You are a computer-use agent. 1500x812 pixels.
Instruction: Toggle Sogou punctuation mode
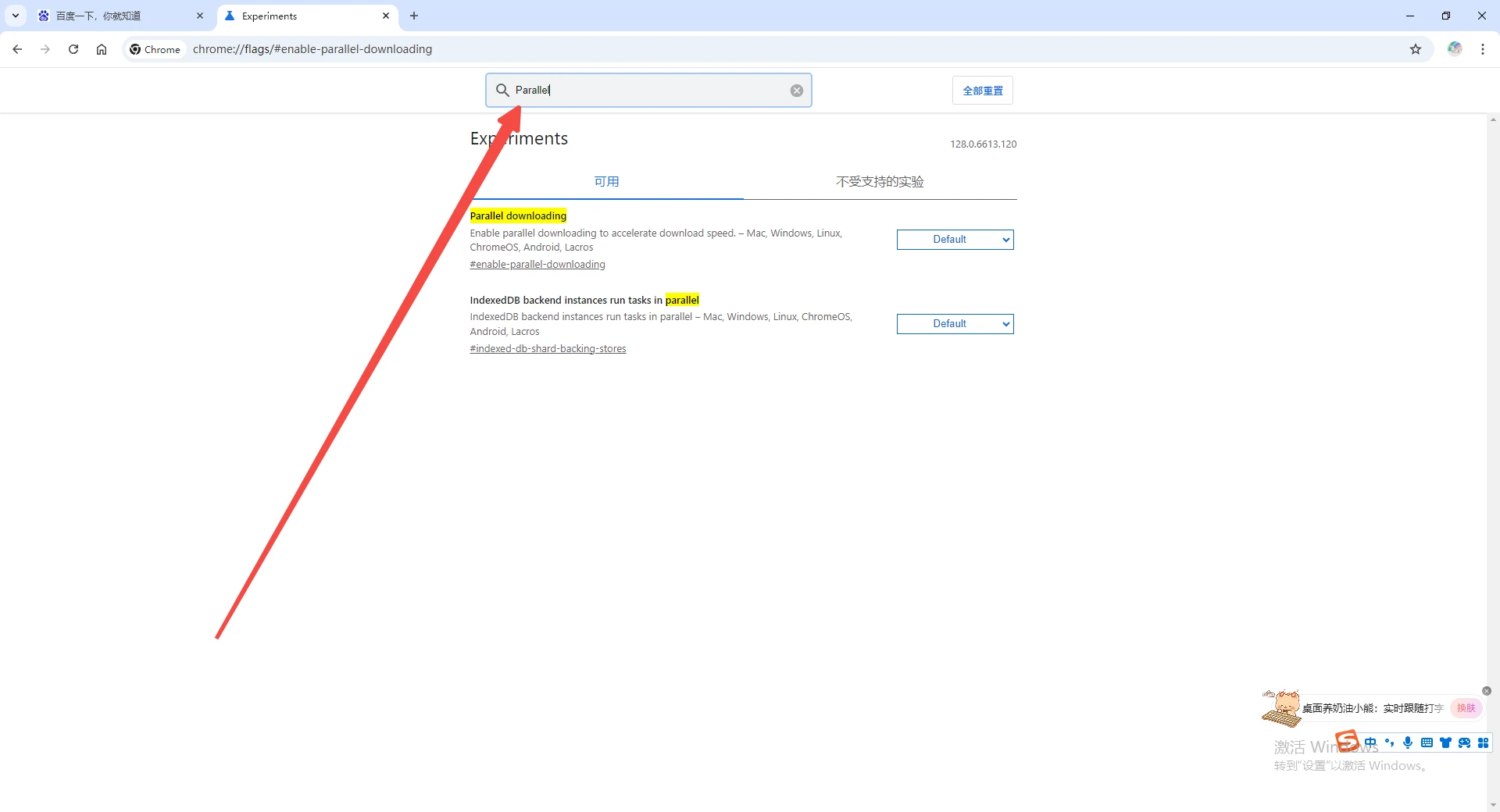(1389, 743)
